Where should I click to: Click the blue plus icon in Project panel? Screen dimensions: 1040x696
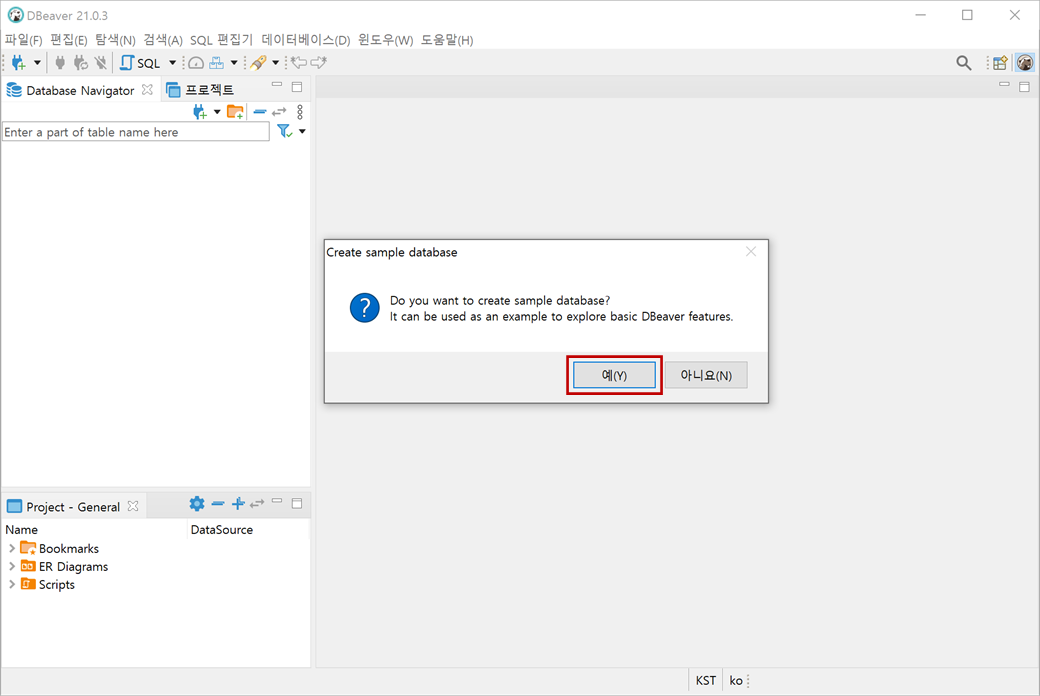click(x=238, y=504)
